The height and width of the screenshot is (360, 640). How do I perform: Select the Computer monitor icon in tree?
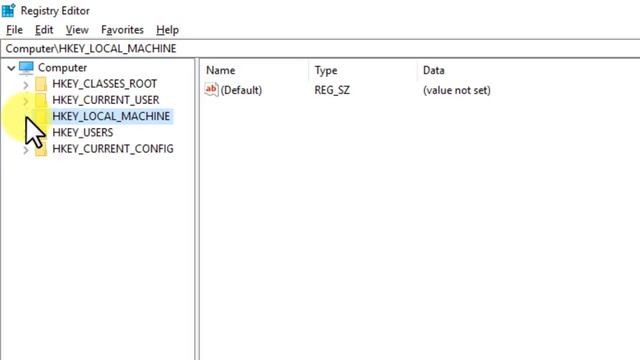26,68
